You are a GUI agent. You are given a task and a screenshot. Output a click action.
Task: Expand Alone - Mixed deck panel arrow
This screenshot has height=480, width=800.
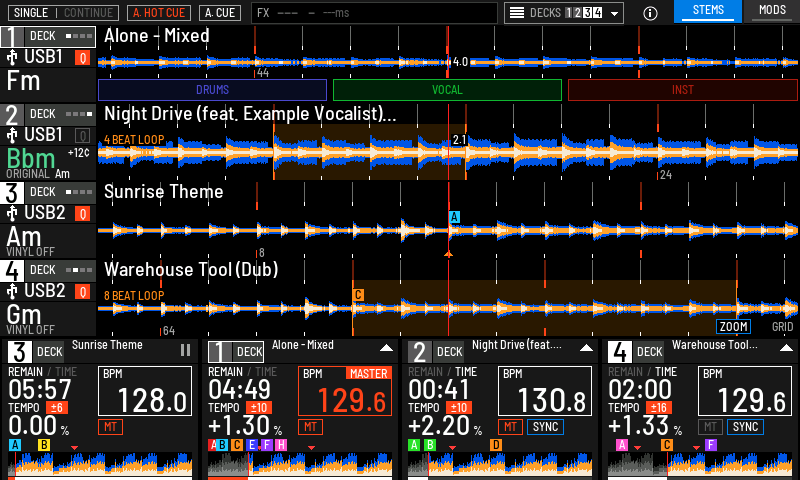(386, 348)
